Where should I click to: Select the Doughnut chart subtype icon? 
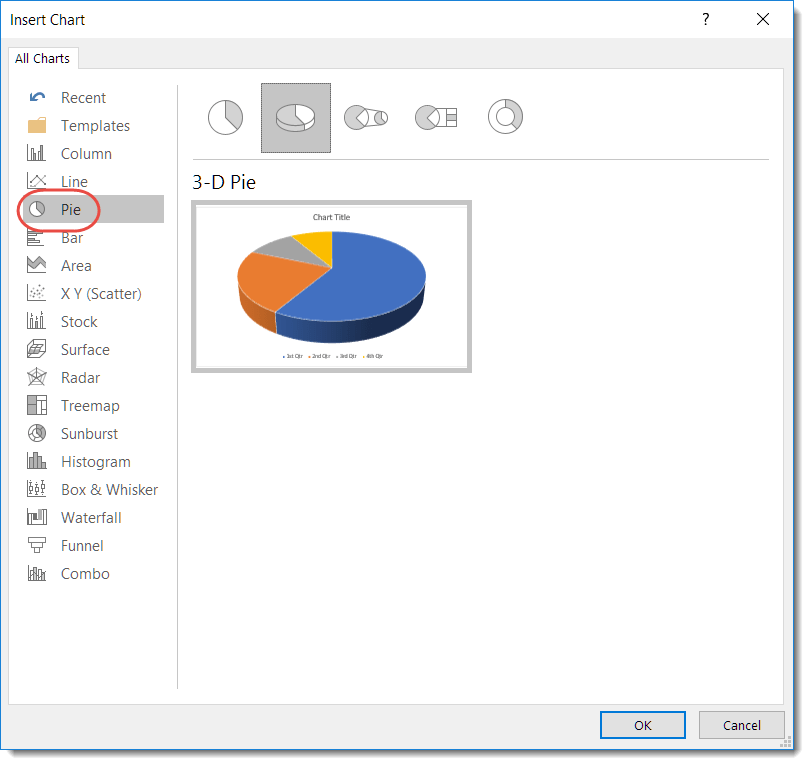pos(505,118)
